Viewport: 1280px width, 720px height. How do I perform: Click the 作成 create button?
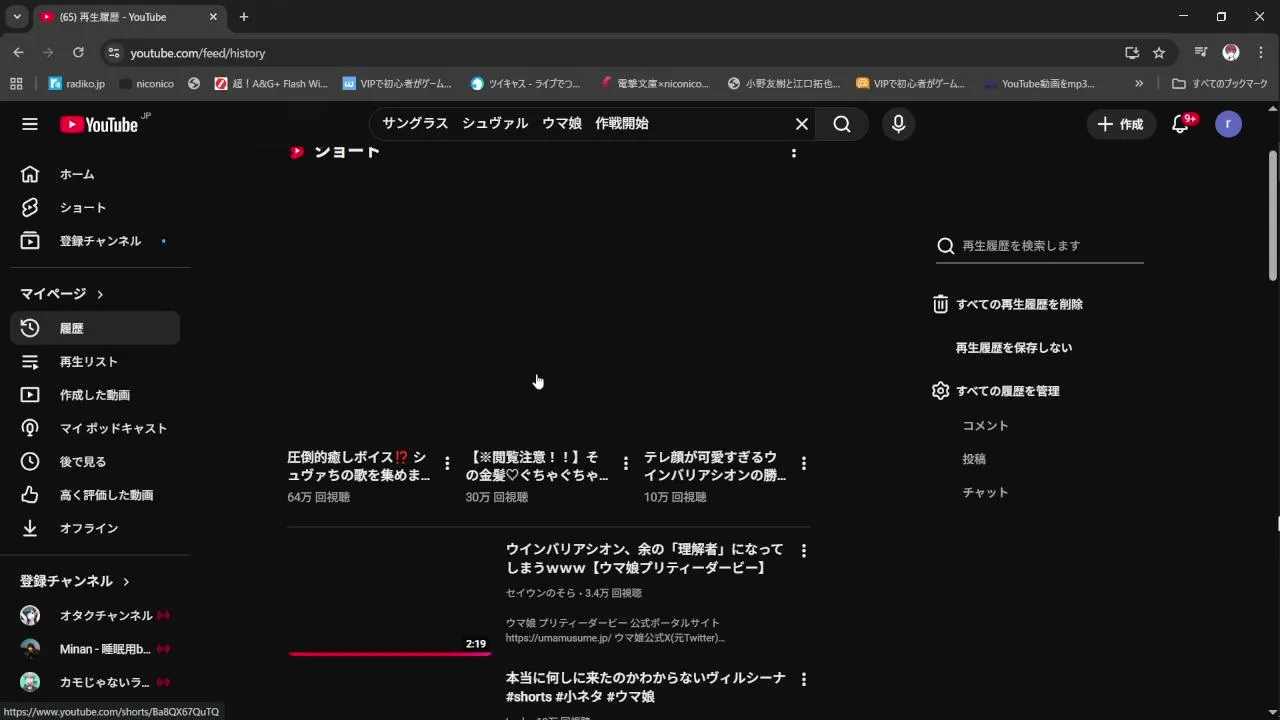point(1121,124)
